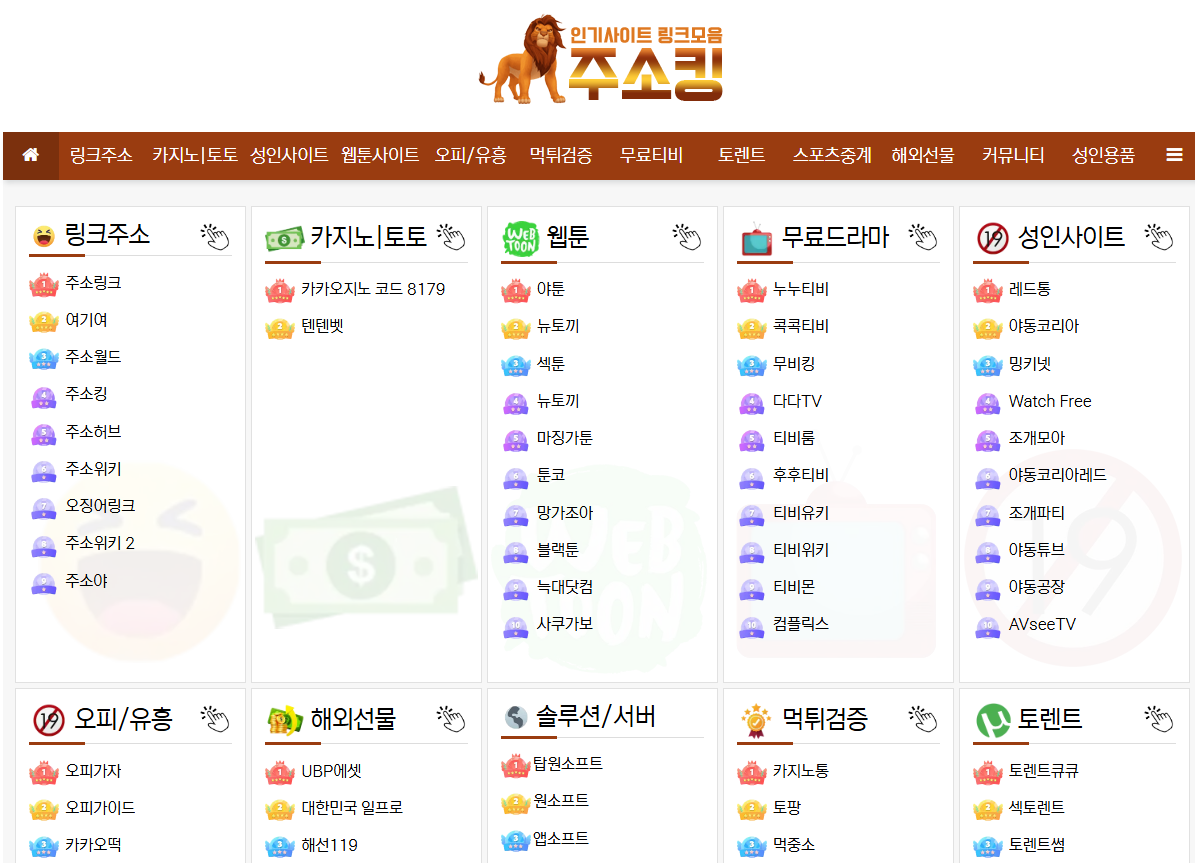Click hand pointer icon in 오피/유흥 panel
Screen dimensions: 1195x863
215,718
